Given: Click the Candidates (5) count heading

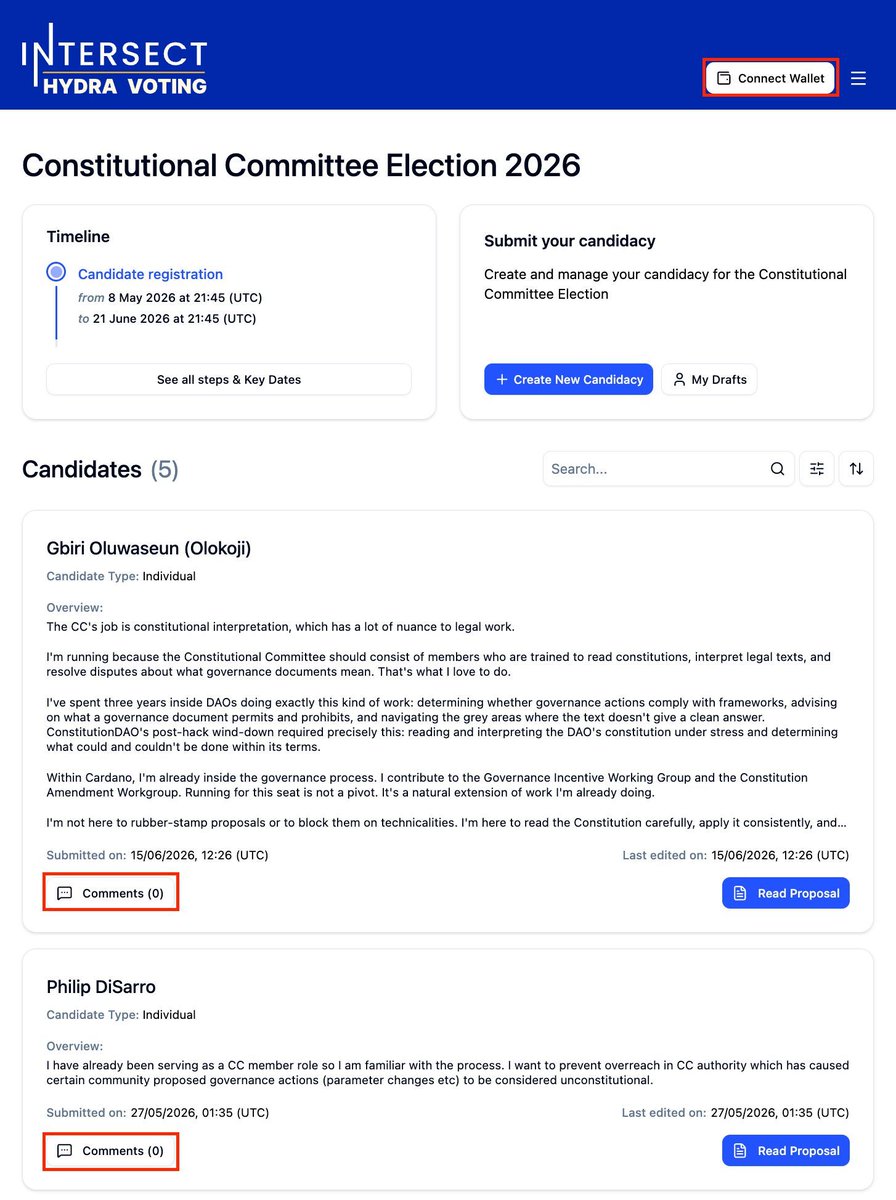Looking at the screenshot, I should [100, 469].
